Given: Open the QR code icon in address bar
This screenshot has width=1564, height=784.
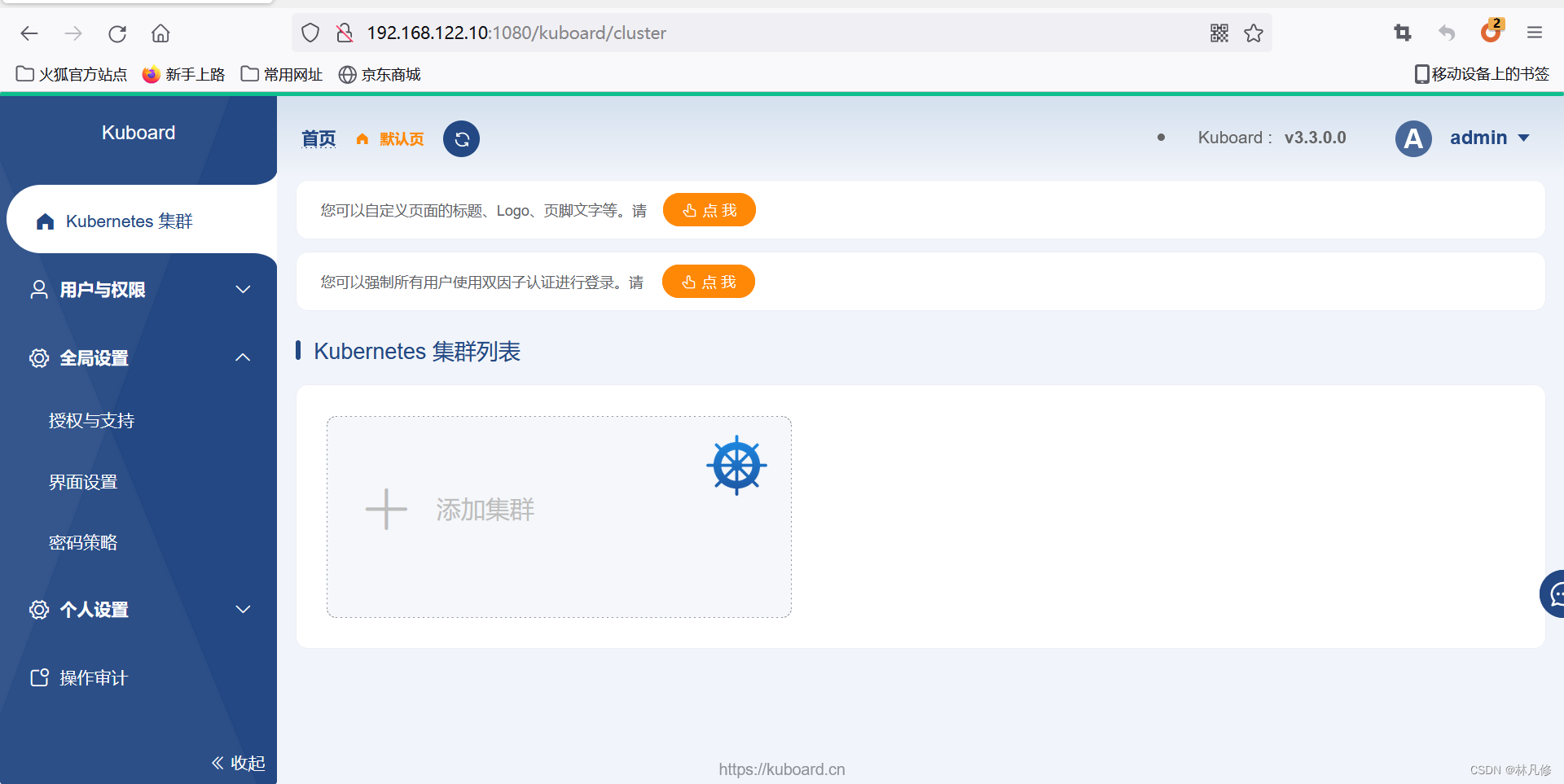Looking at the screenshot, I should tap(1219, 33).
